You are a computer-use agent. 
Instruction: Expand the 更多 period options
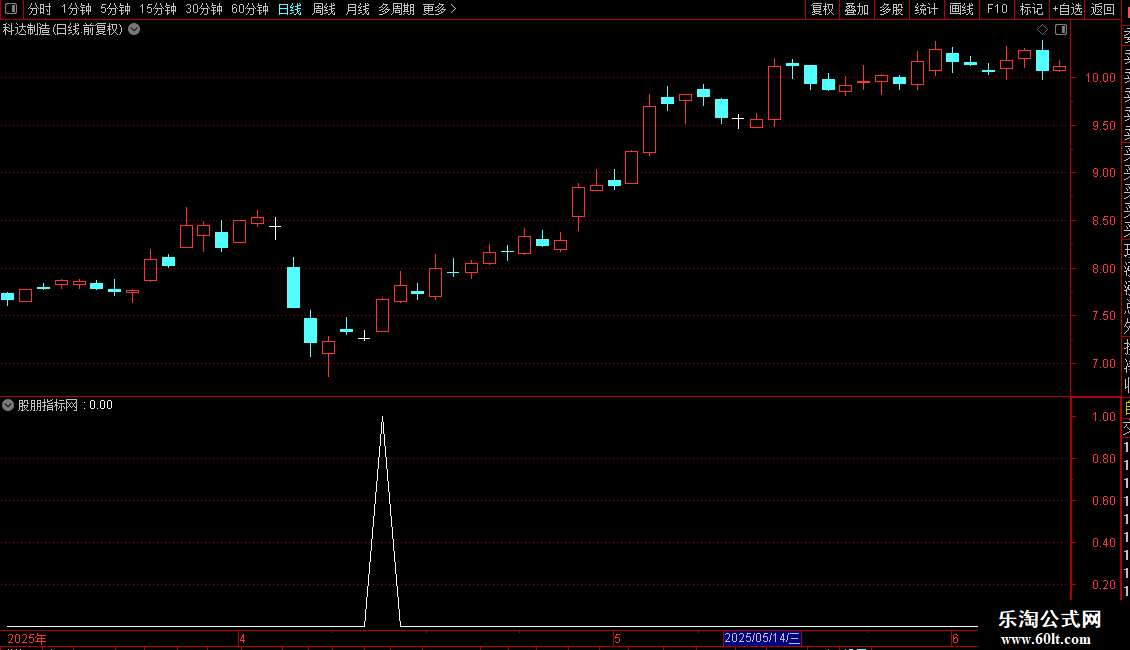[x=439, y=9]
